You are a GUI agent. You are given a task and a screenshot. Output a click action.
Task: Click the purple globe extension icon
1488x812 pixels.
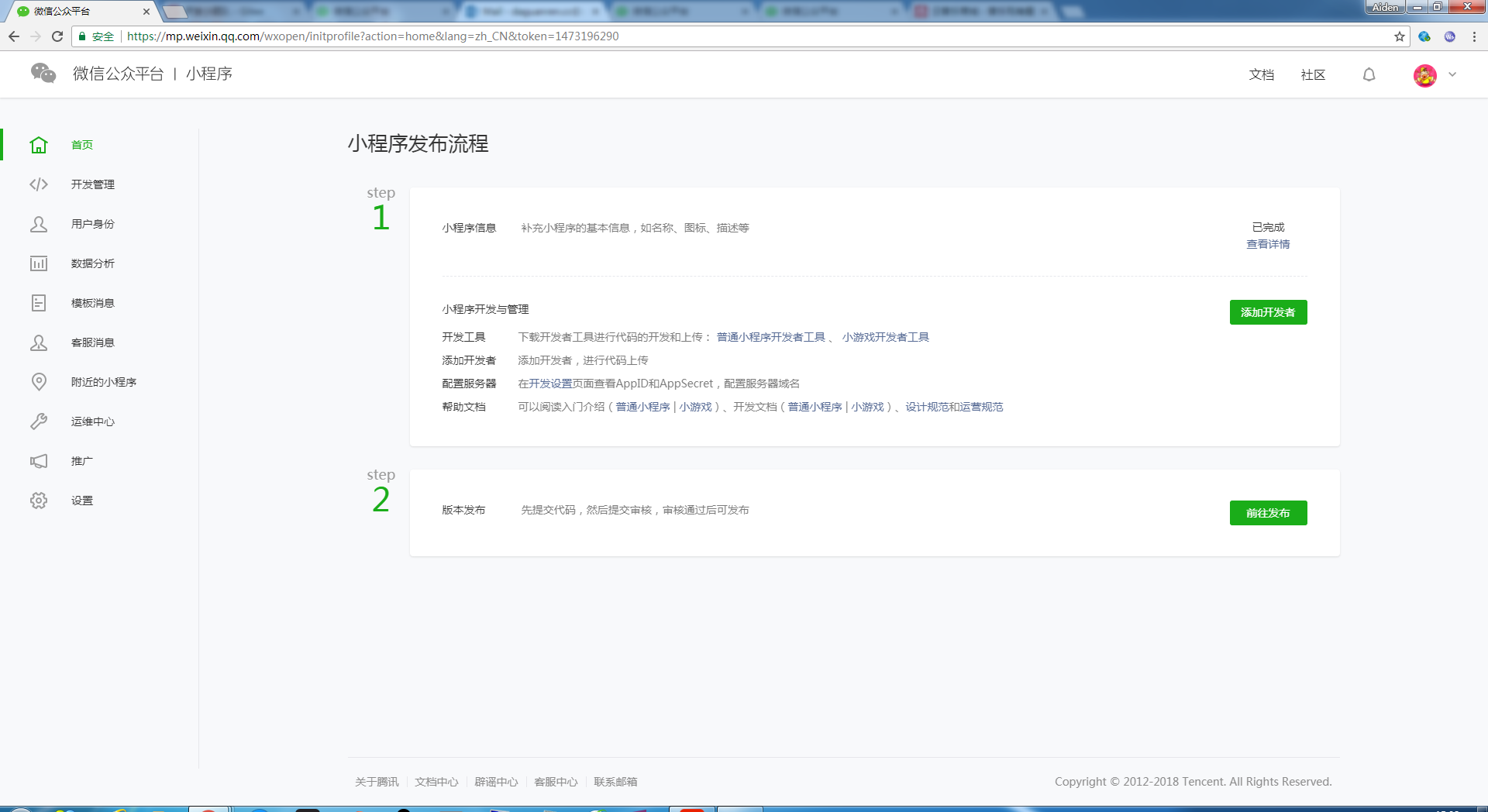tap(1450, 36)
